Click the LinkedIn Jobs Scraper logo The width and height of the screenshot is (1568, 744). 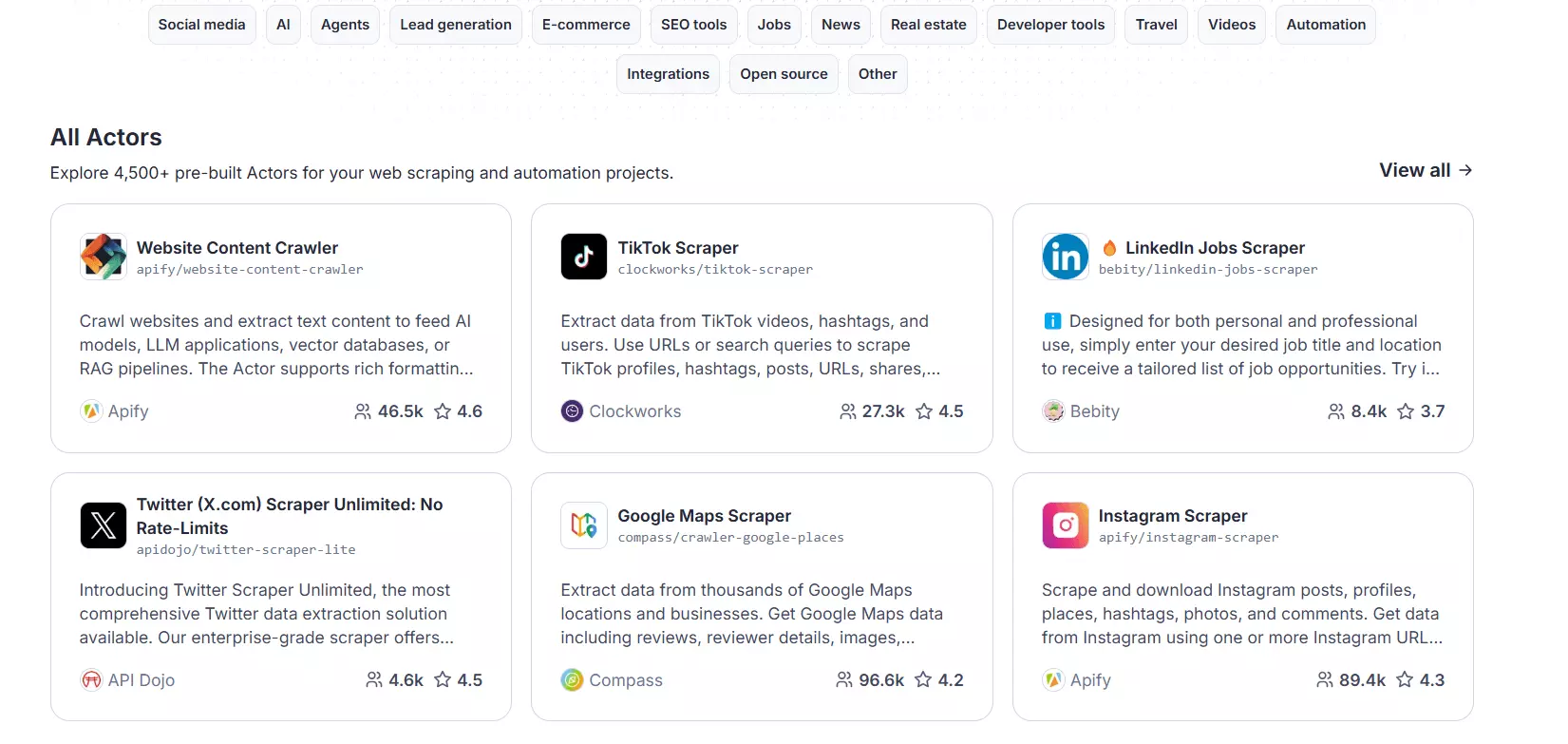click(x=1065, y=257)
